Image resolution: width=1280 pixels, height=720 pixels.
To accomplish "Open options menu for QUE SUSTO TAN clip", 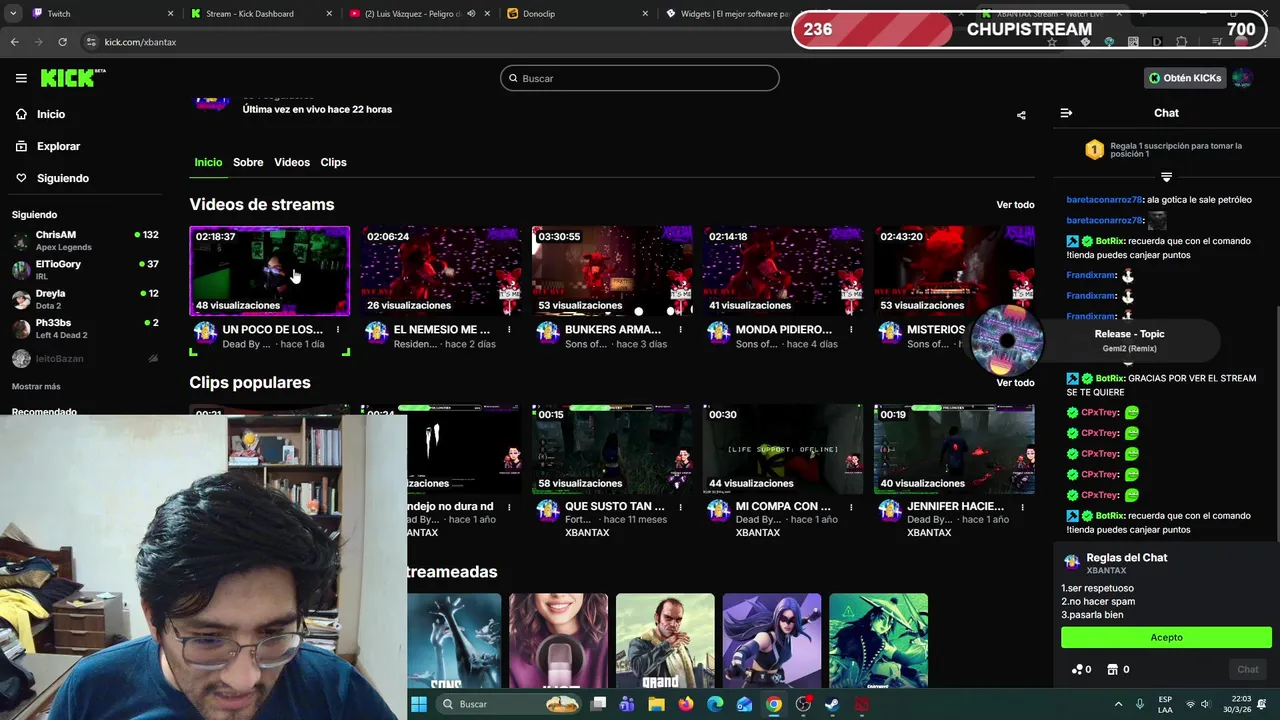I will pos(680,507).
